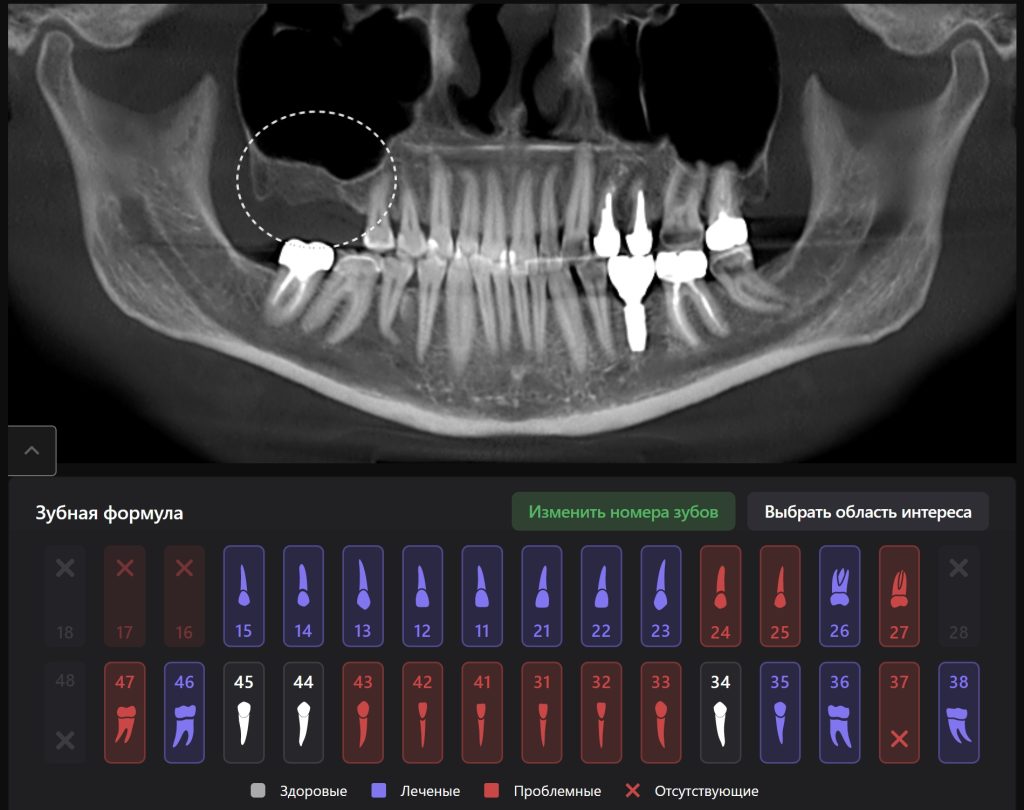
Task: Toggle missing tooth 18 cell
Action: tap(65, 595)
